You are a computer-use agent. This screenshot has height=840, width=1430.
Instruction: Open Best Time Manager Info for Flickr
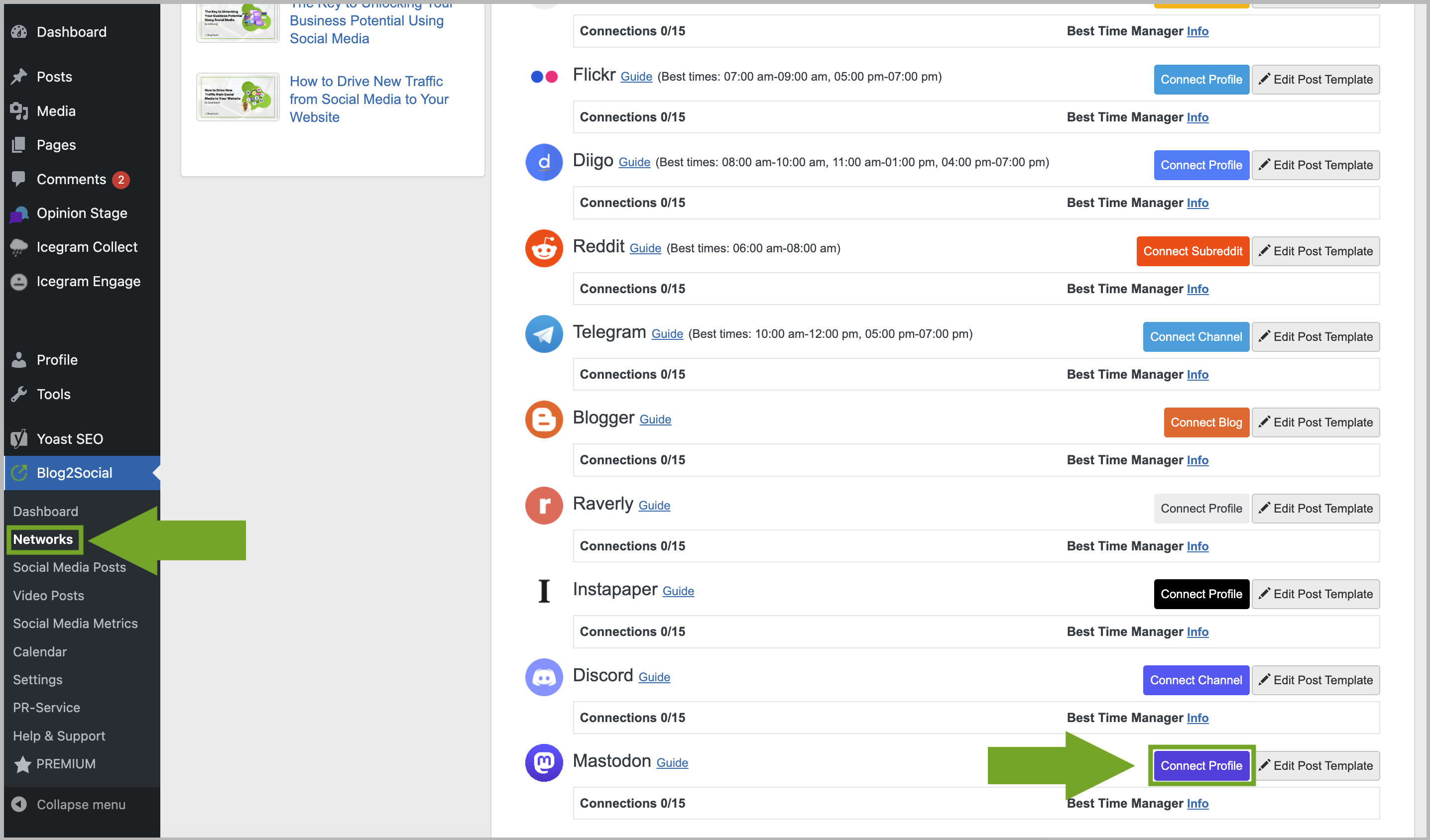click(x=1197, y=117)
